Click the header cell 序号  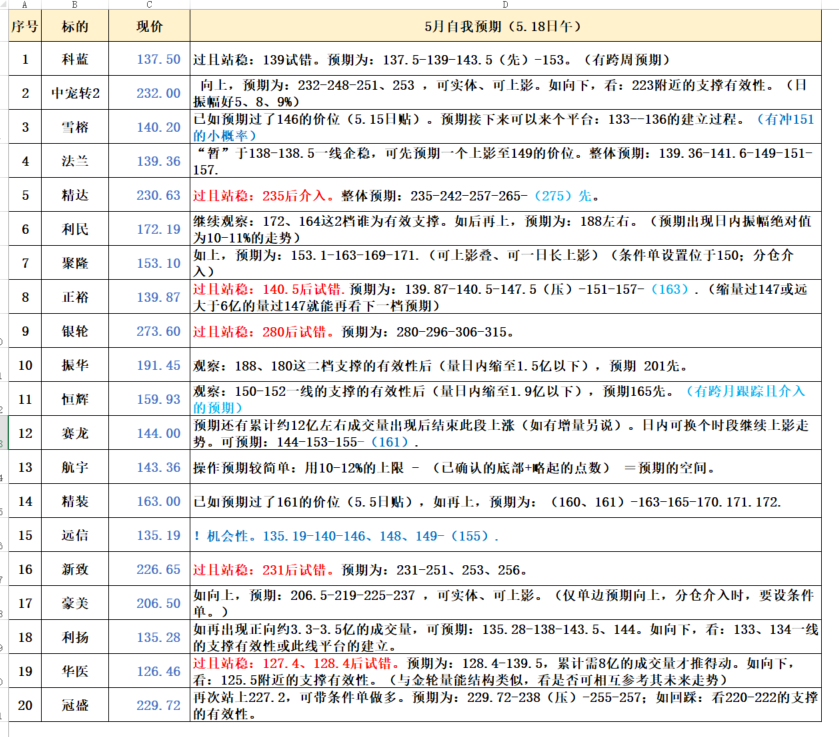point(25,26)
